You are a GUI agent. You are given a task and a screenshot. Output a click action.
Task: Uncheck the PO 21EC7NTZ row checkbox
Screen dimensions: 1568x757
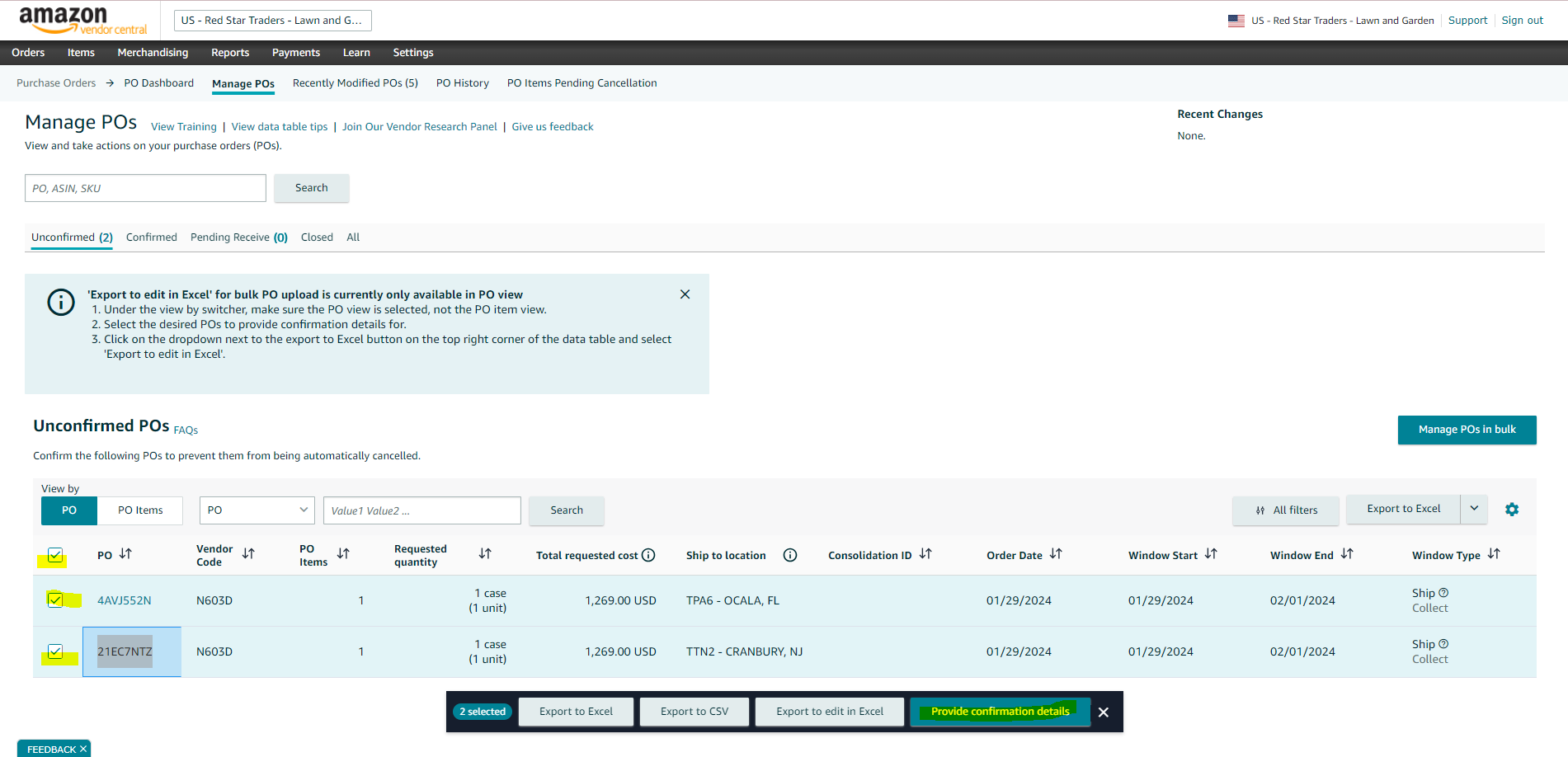[x=55, y=651]
